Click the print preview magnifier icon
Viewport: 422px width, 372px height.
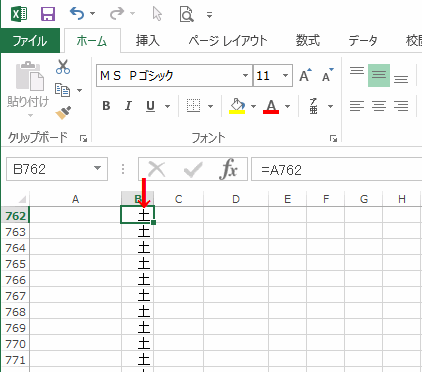point(186,14)
